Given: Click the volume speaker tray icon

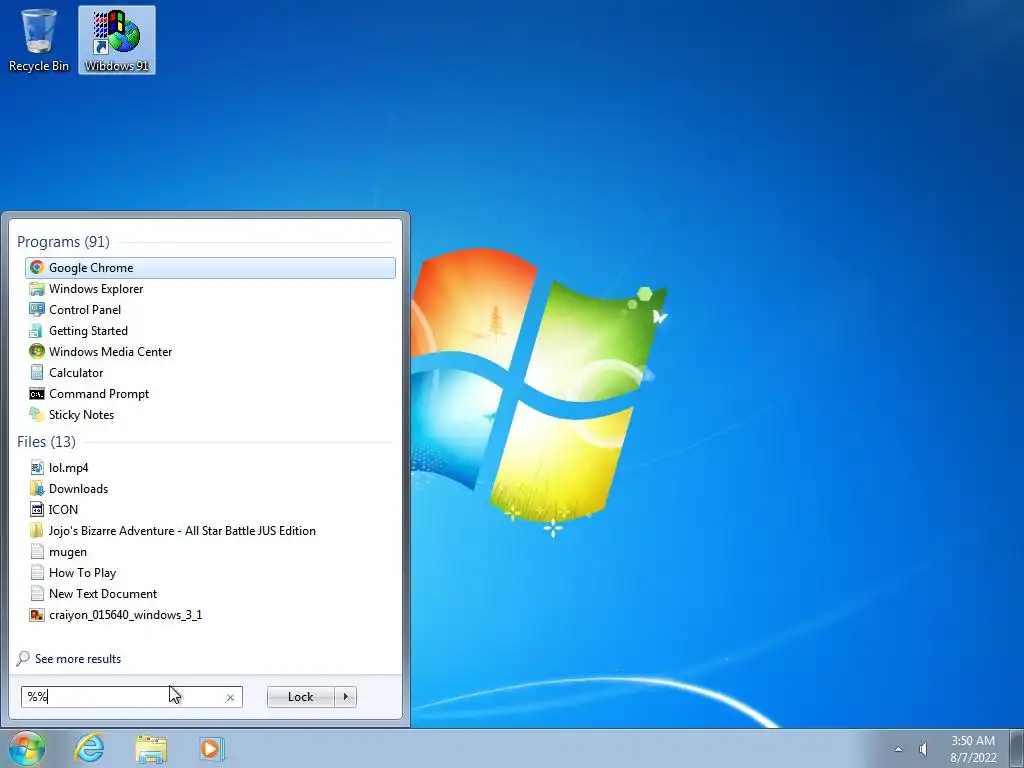Looking at the screenshot, I should pos(923,749).
